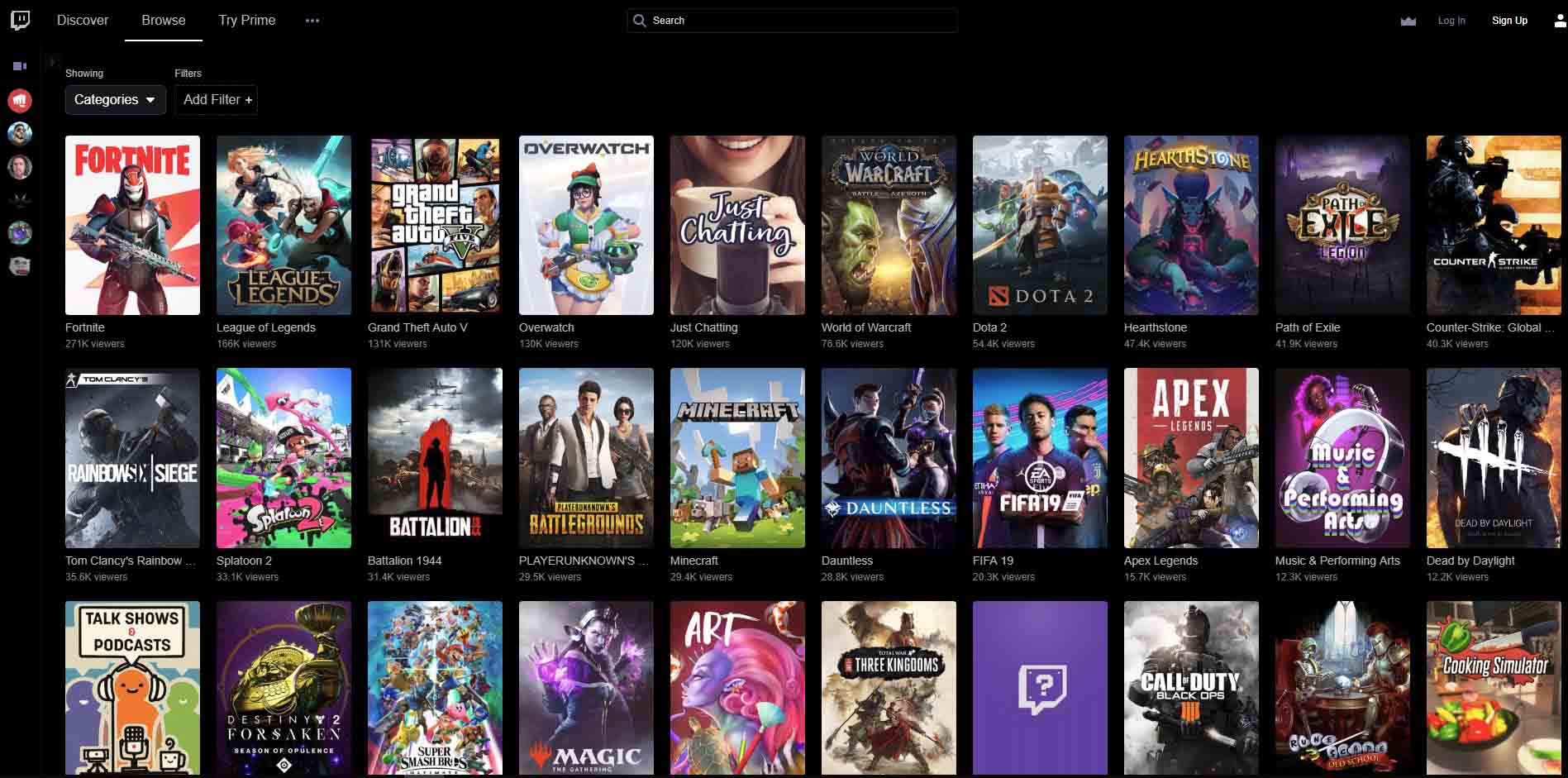Open the red fist channel avatar
Viewport: 1568px width, 778px height.
point(20,101)
